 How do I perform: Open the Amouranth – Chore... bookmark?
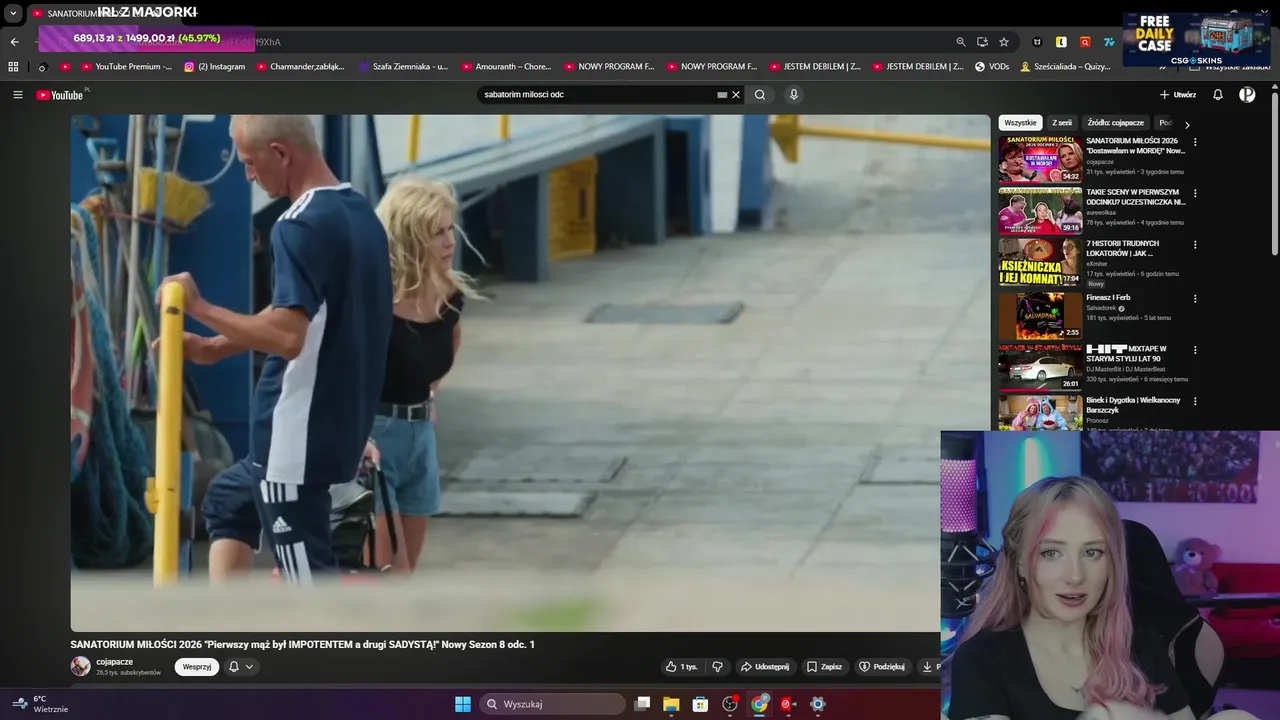[506, 67]
